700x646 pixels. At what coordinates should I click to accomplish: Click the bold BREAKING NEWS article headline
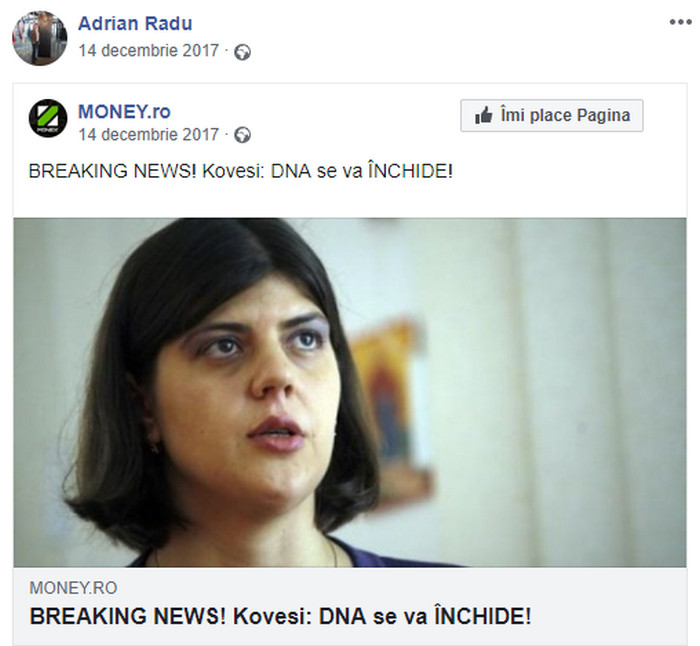pyautogui.click(x=280, y=617)
